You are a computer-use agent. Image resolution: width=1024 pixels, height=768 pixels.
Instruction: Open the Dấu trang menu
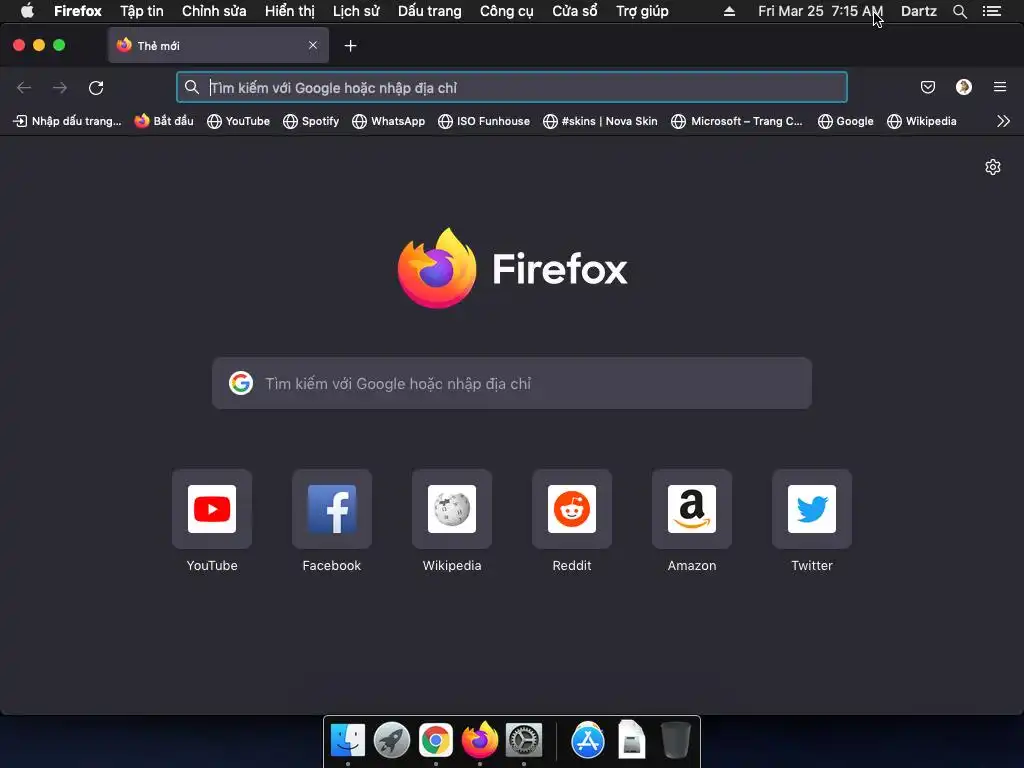[x=430, y=11]
